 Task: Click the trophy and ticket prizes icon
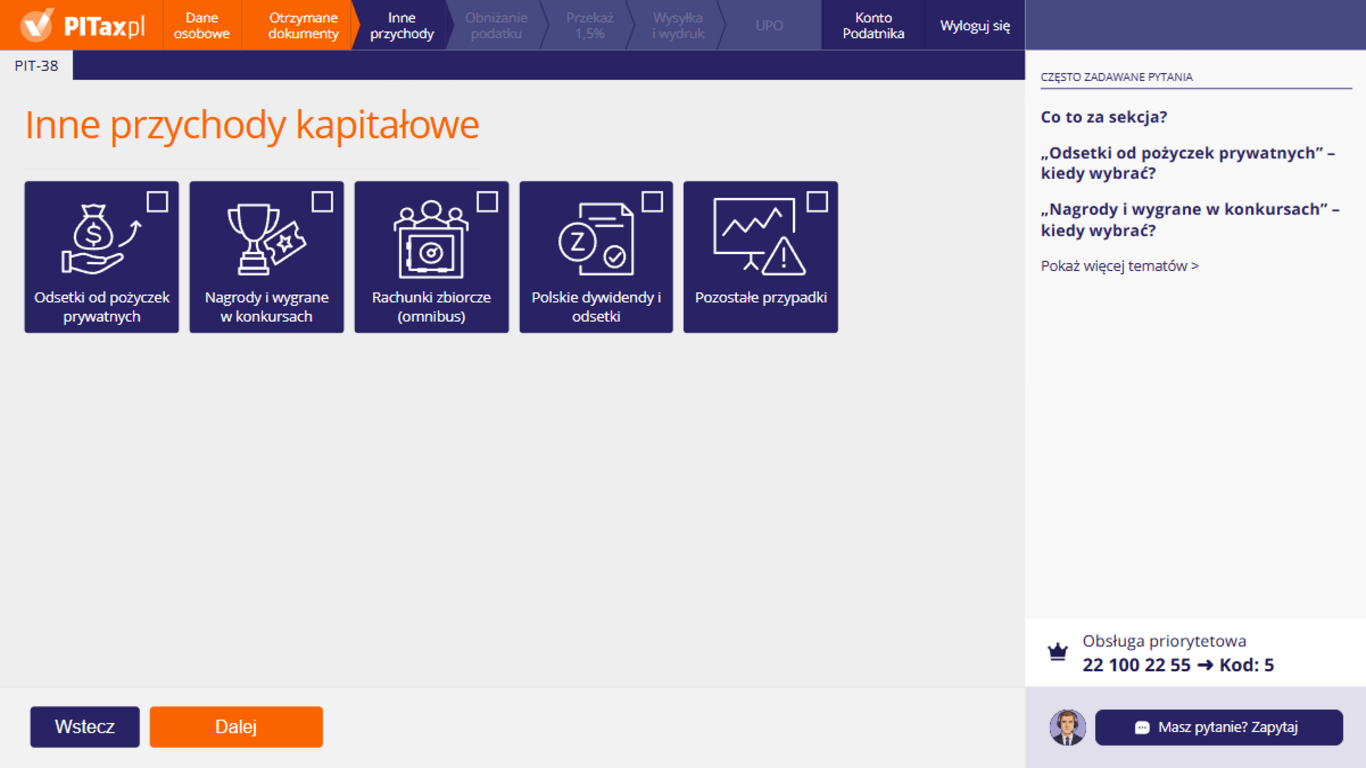point(265,240)
